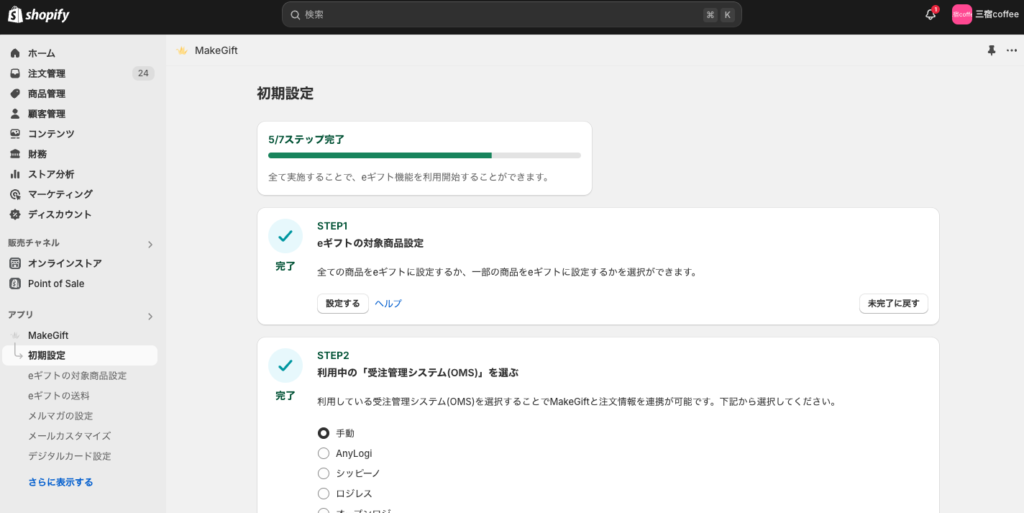Viewport: 1024px width, 513px height.
Task: Click the 販売チャネル section label
Action: [34, 243]
